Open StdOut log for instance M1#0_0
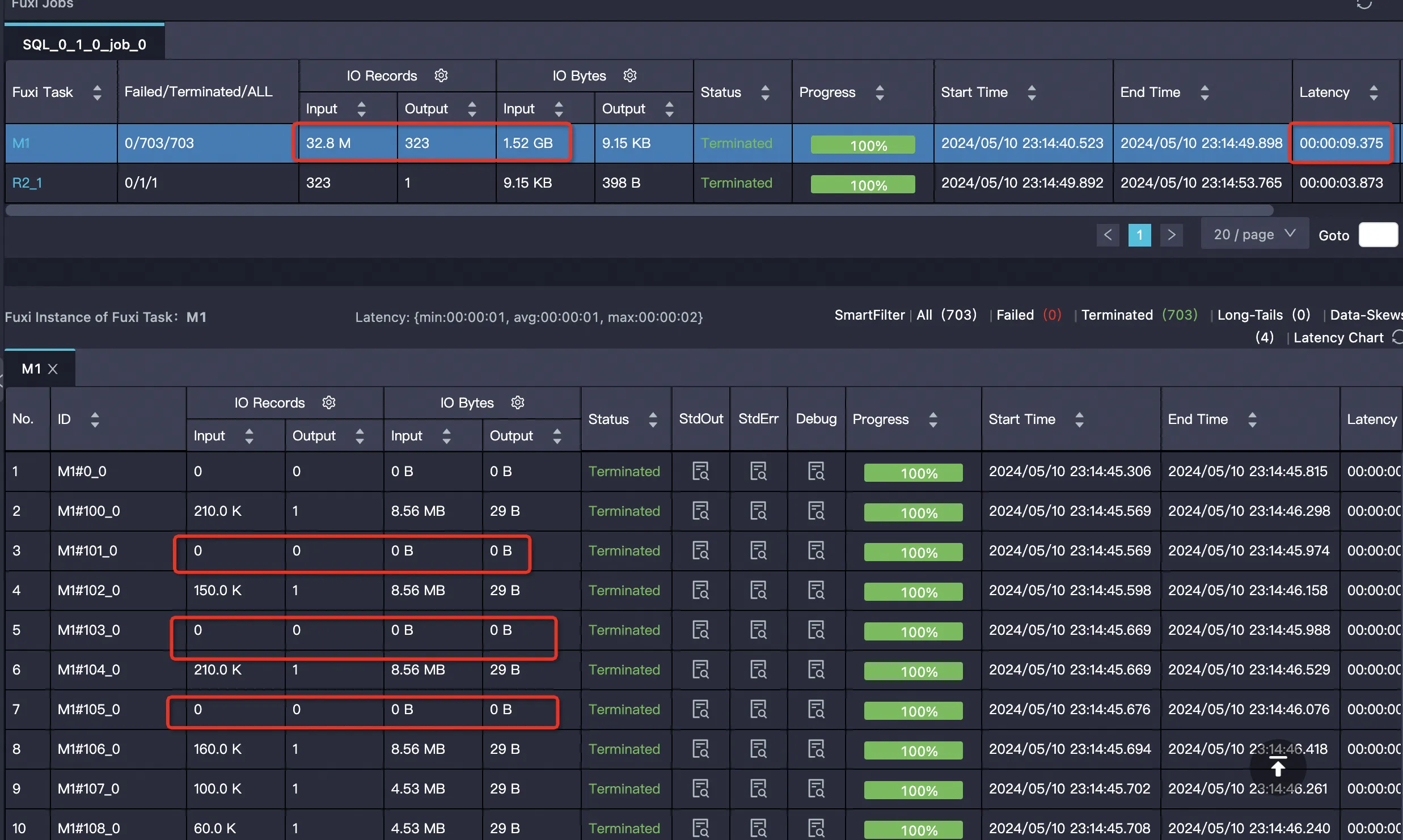This screenshot has width=1403, height=840. coord(700,471)
